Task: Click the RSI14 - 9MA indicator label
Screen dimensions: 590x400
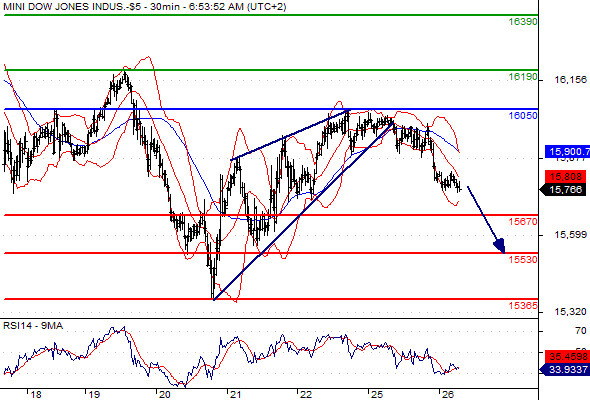Action: pyautogui.click(x=33, y=326)
